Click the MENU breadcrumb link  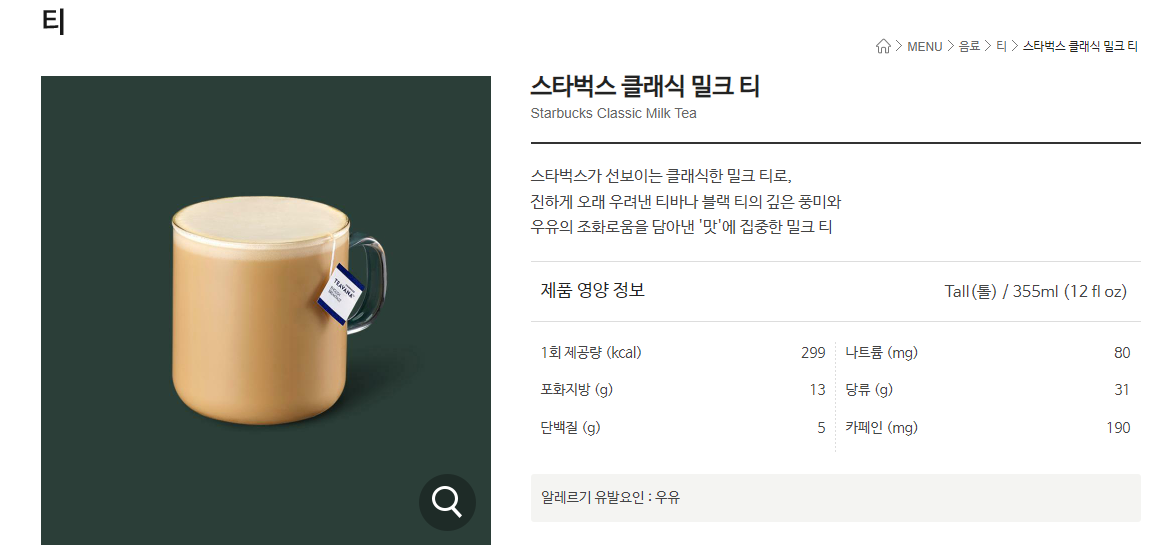click(924, 46)
